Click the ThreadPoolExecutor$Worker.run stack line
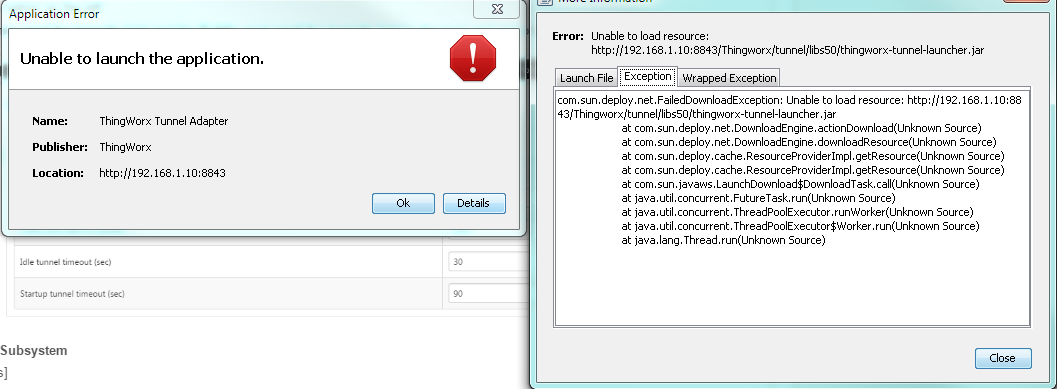Screen dimensions: 1057x389 [800, 226]
